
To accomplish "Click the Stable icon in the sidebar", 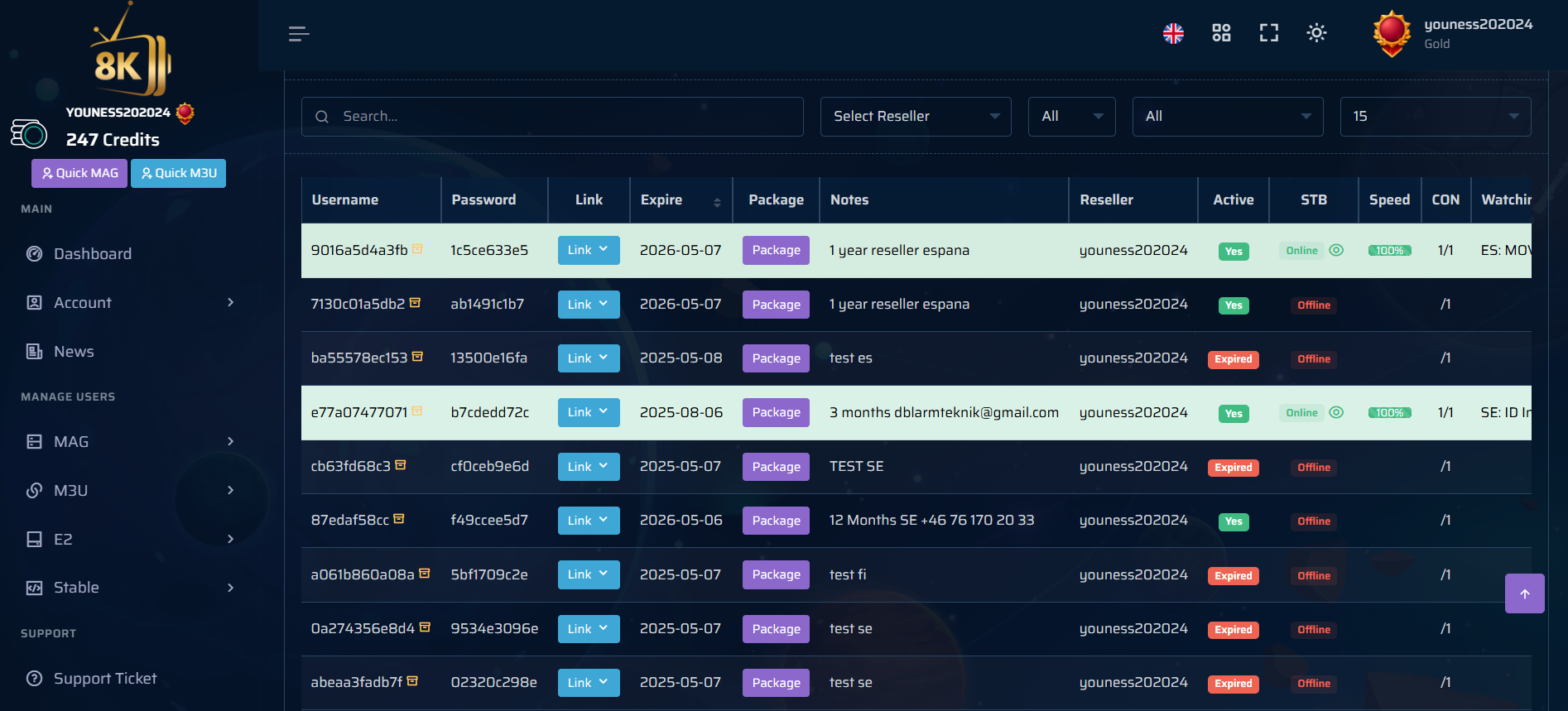I will click(34, 588).
